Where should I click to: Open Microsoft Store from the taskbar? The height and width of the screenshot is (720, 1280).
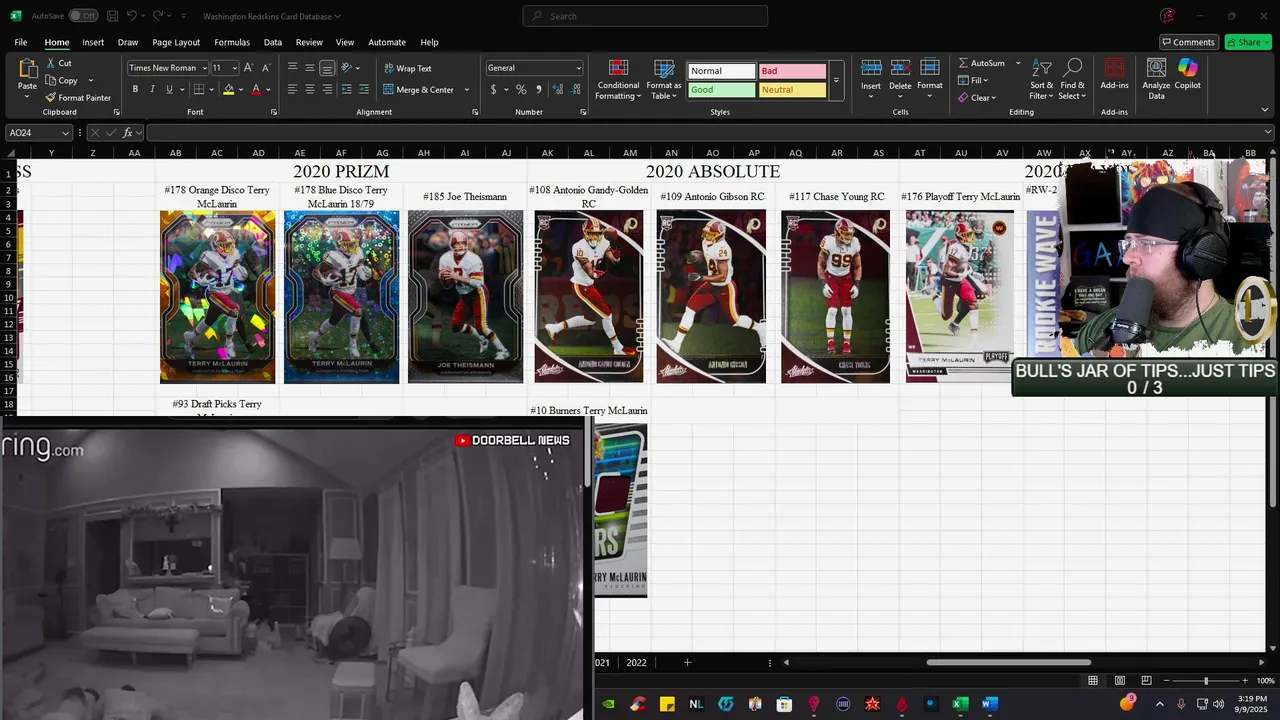(784, 704)
